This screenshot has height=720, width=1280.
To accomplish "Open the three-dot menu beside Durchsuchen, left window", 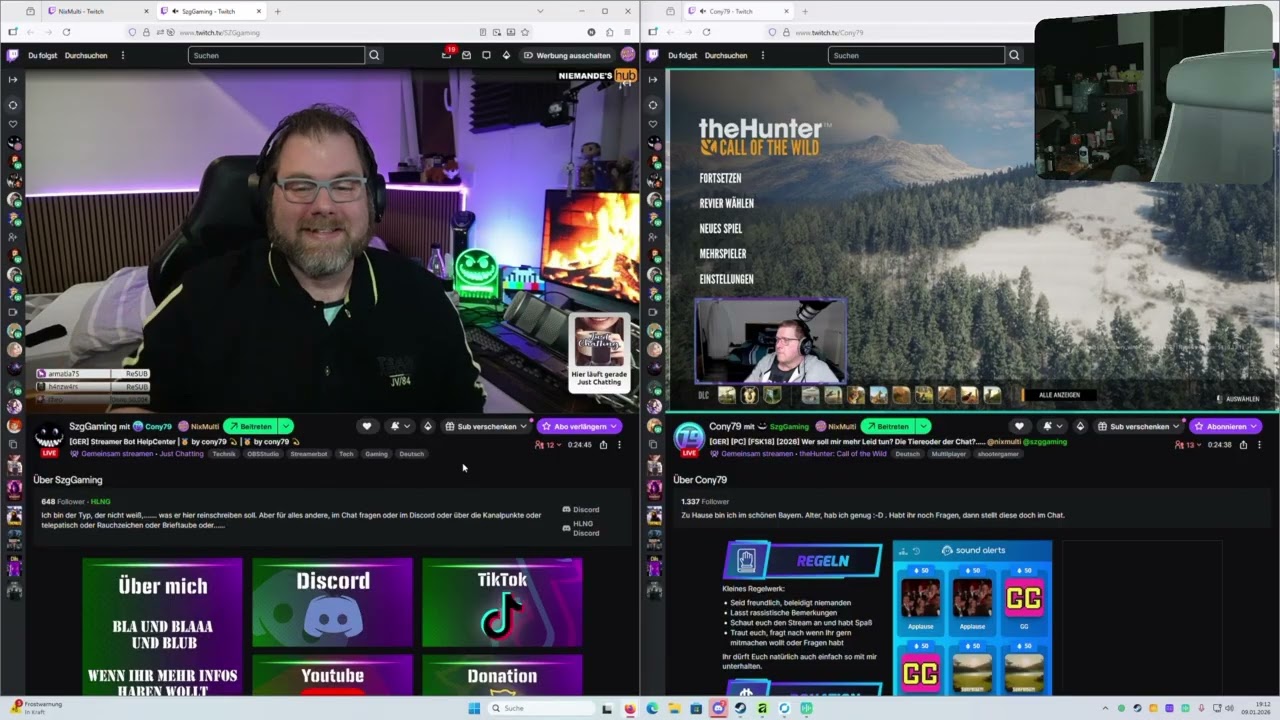I will (123, 55).
